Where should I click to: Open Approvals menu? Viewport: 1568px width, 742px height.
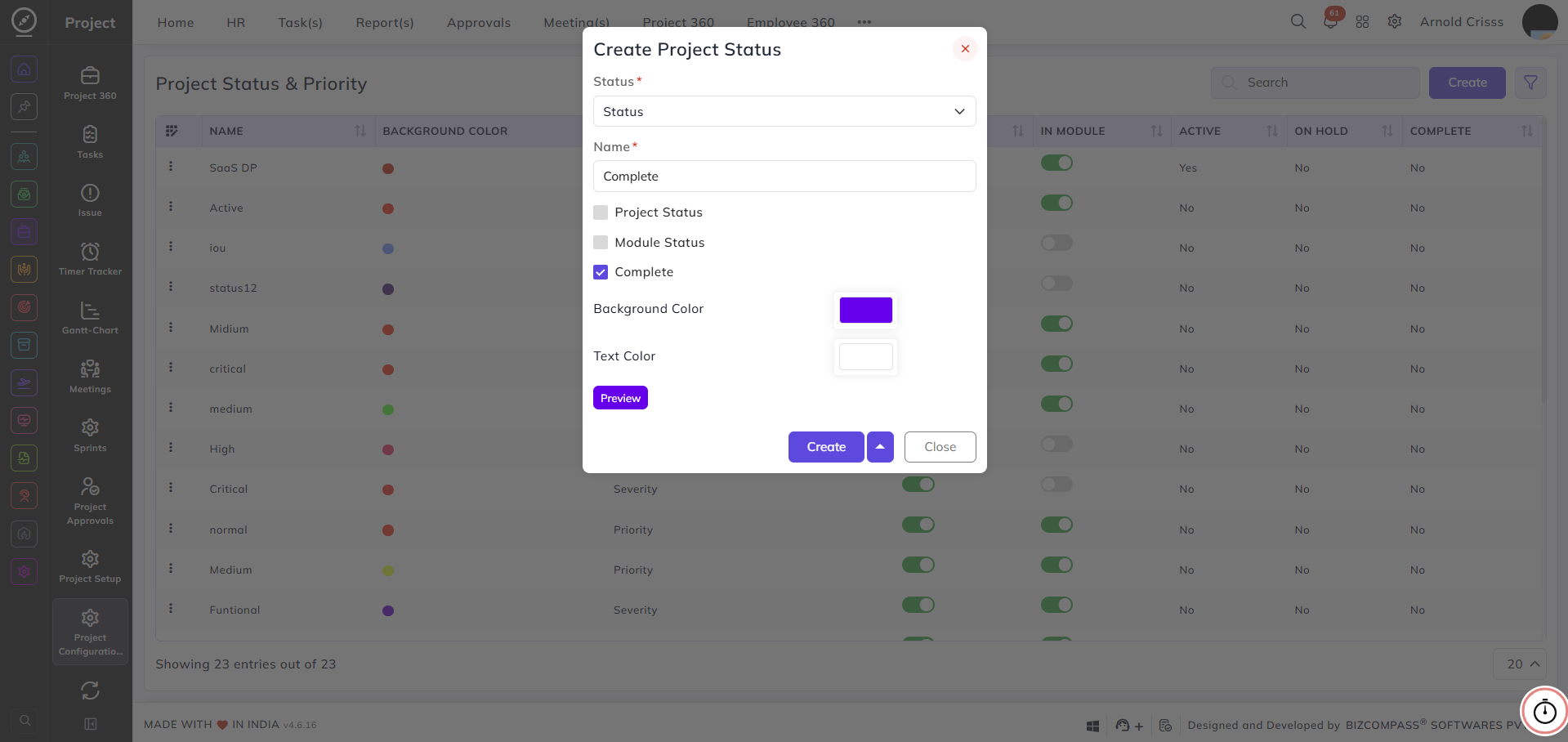click(479, 23)
